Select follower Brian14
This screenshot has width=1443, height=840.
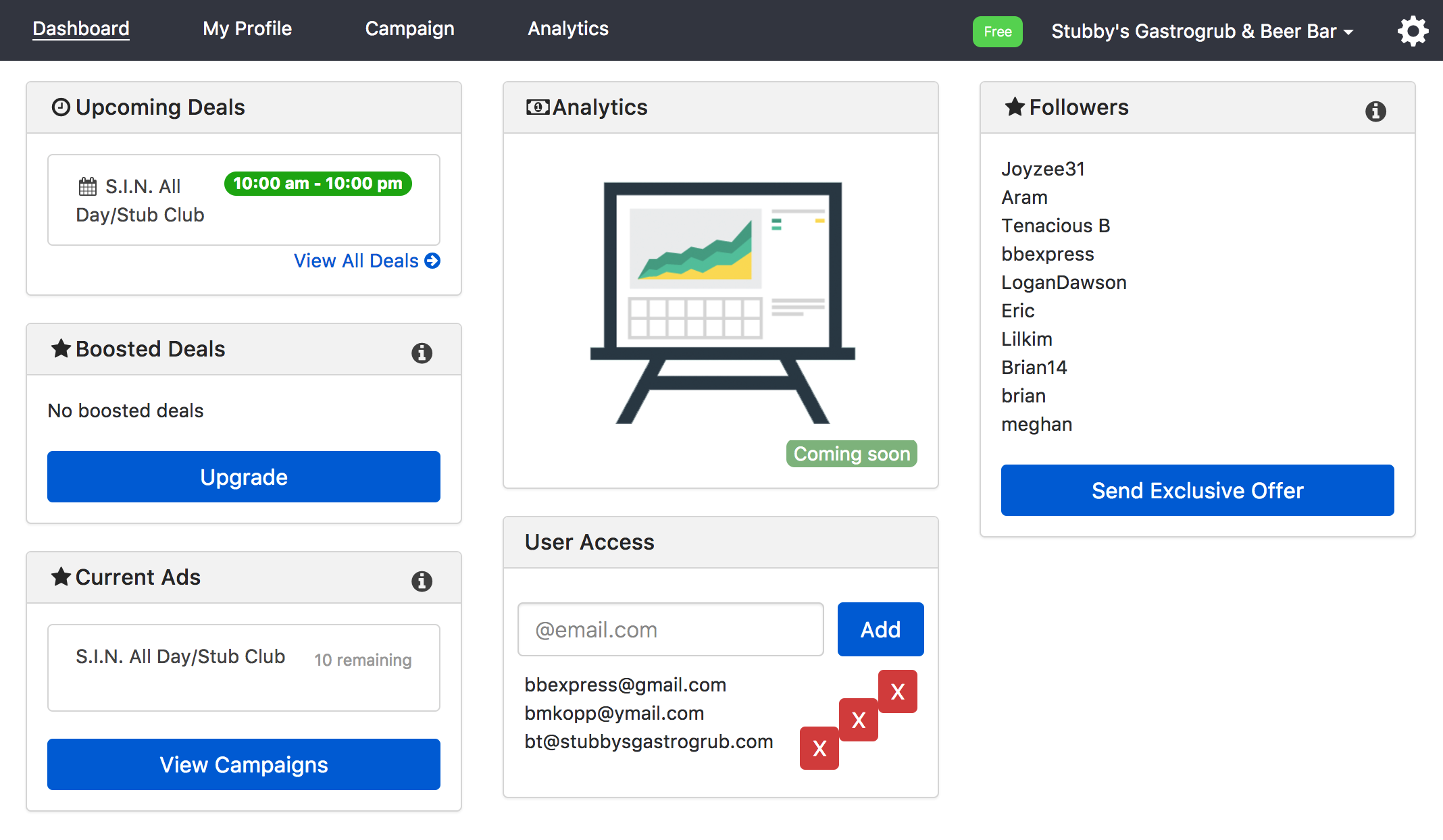pos(1034,367)
